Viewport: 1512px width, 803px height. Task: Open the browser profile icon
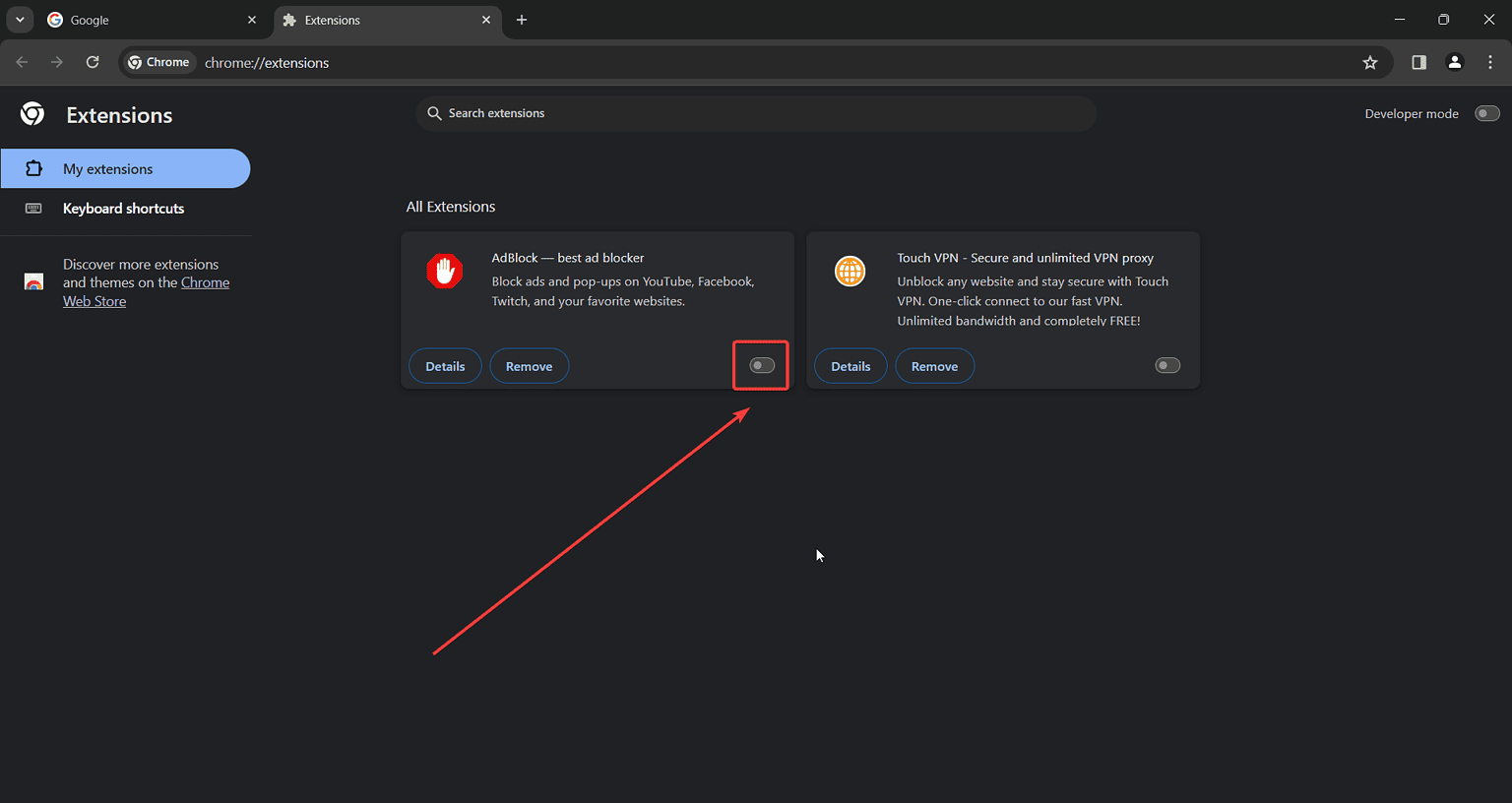click(x=1454, y=62)
